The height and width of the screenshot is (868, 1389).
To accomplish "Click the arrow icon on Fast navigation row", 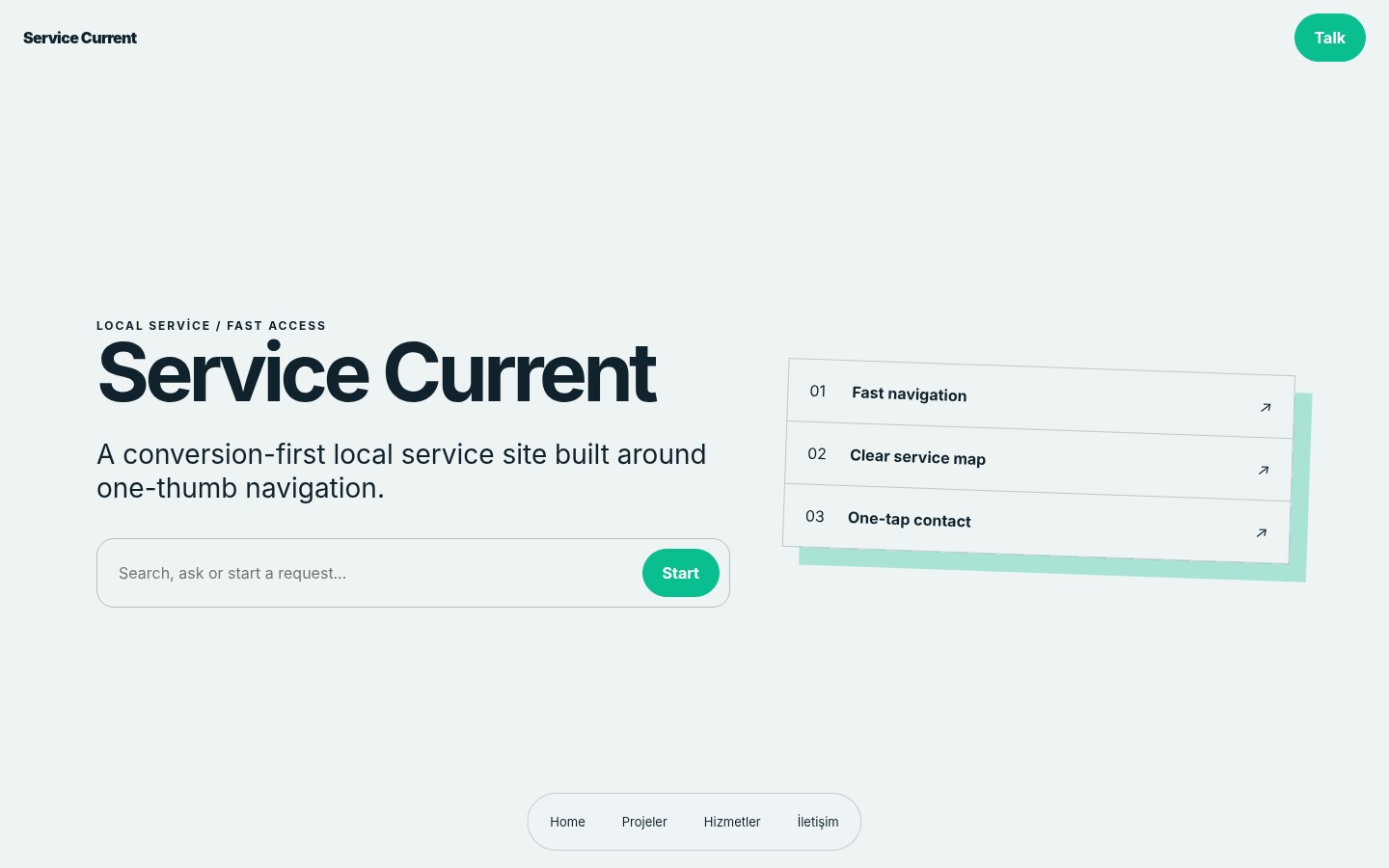I will [x=1266, y=408].
